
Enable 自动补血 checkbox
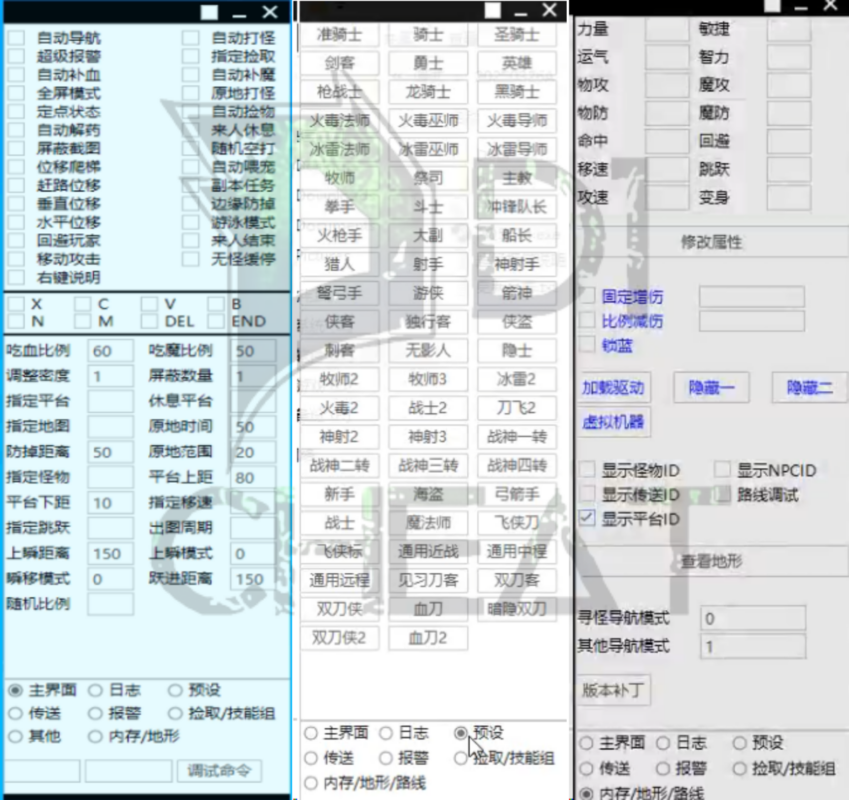16,75
